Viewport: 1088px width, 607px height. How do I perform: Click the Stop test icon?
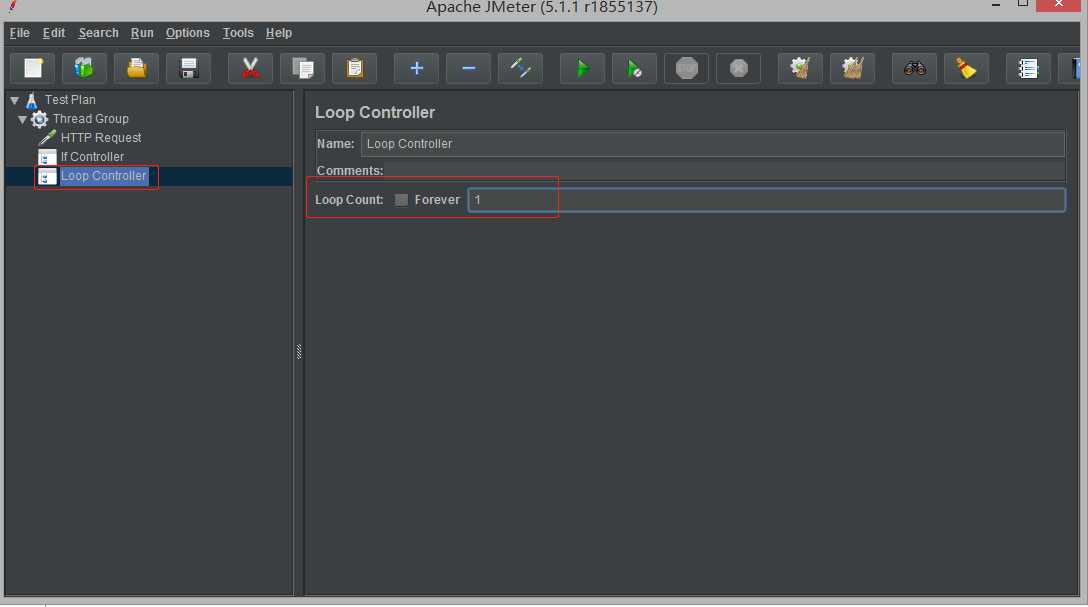(686, 68)
